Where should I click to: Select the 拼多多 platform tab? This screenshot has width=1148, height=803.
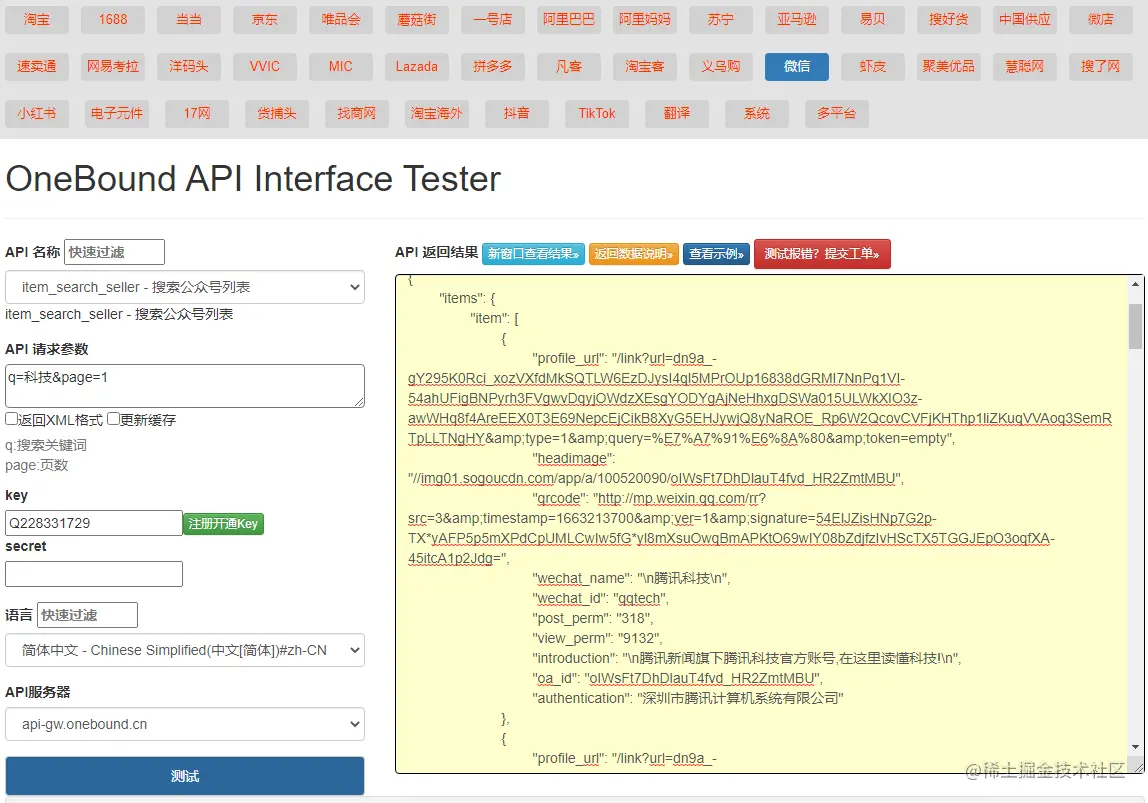pyautogui.click(x=492, y=66)
